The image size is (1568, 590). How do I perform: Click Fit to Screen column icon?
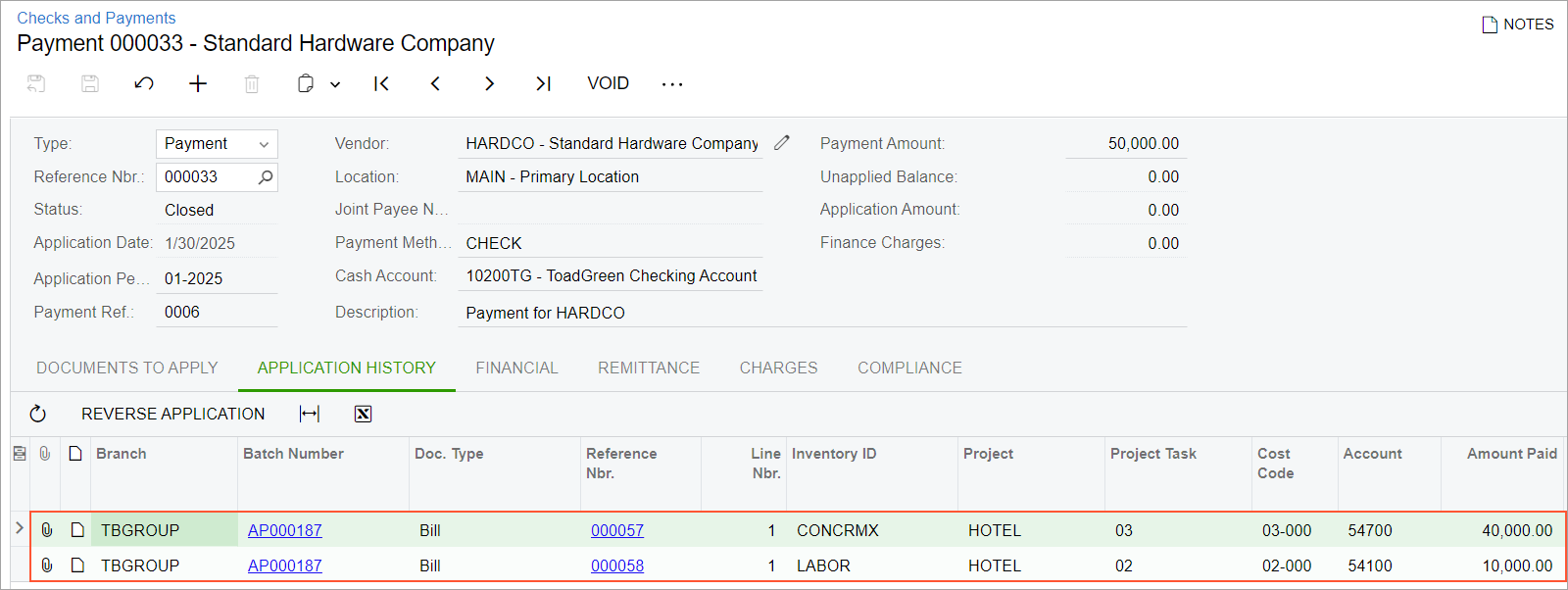pyautogui.click(x=310, y=414)
